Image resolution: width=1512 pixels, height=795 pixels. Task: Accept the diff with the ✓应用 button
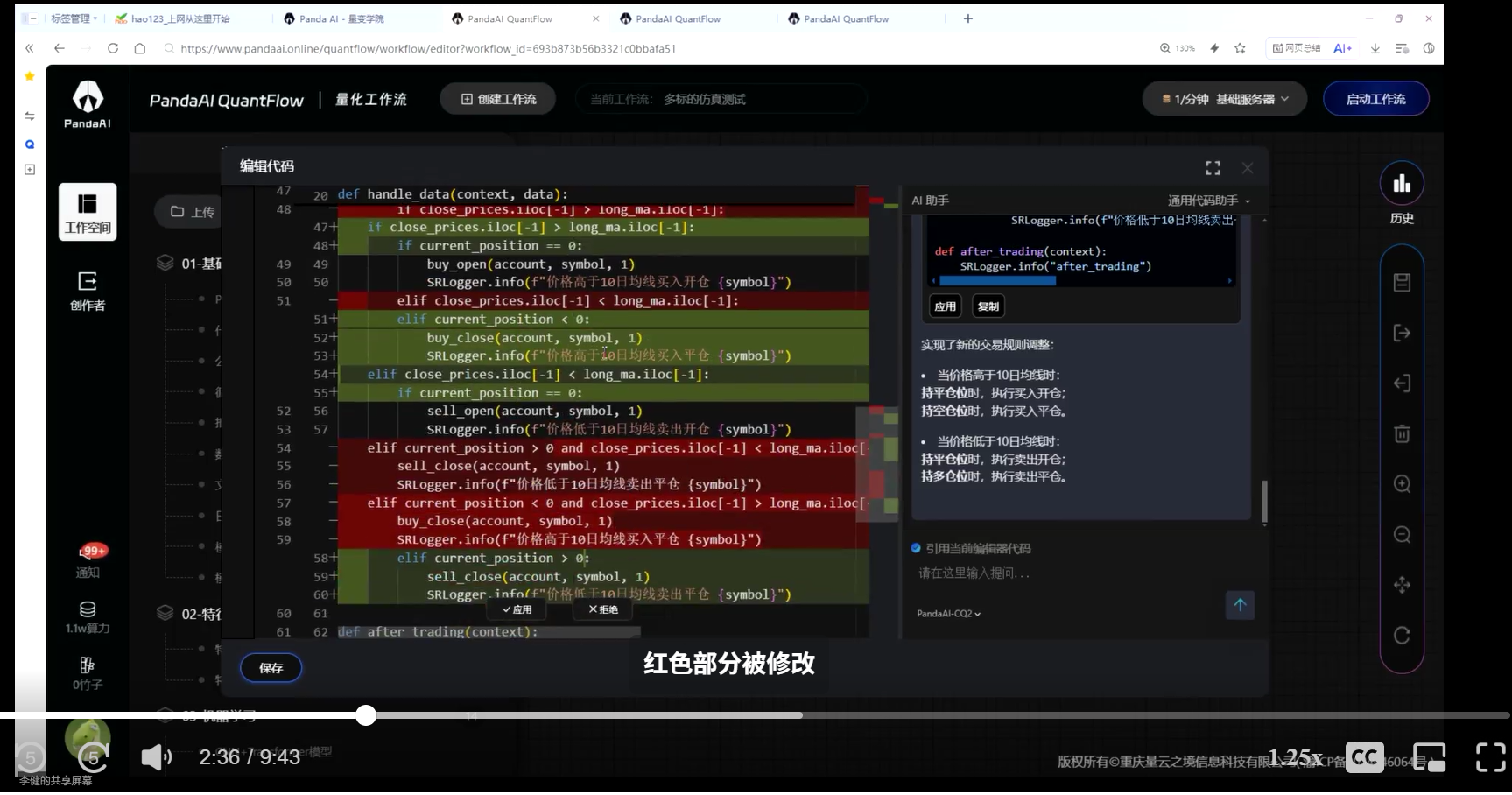517,609
